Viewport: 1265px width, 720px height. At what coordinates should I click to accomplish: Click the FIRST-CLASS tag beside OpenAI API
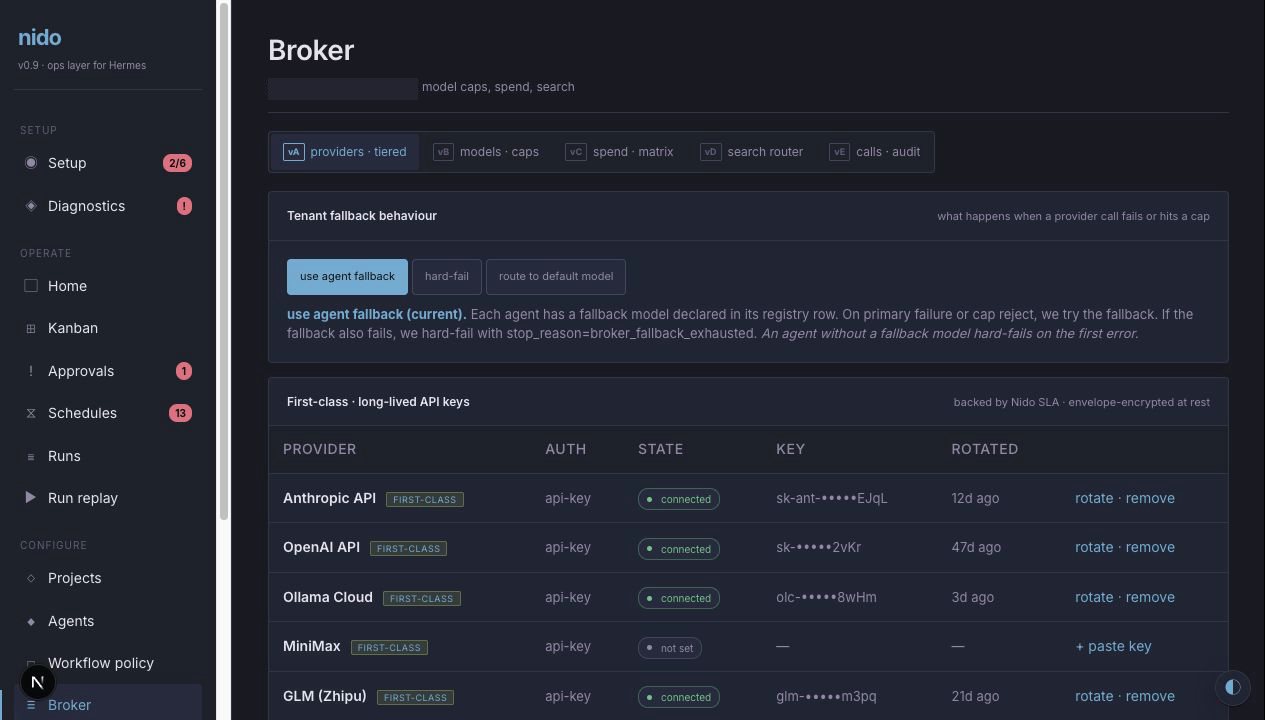click(x=408, y=549)
